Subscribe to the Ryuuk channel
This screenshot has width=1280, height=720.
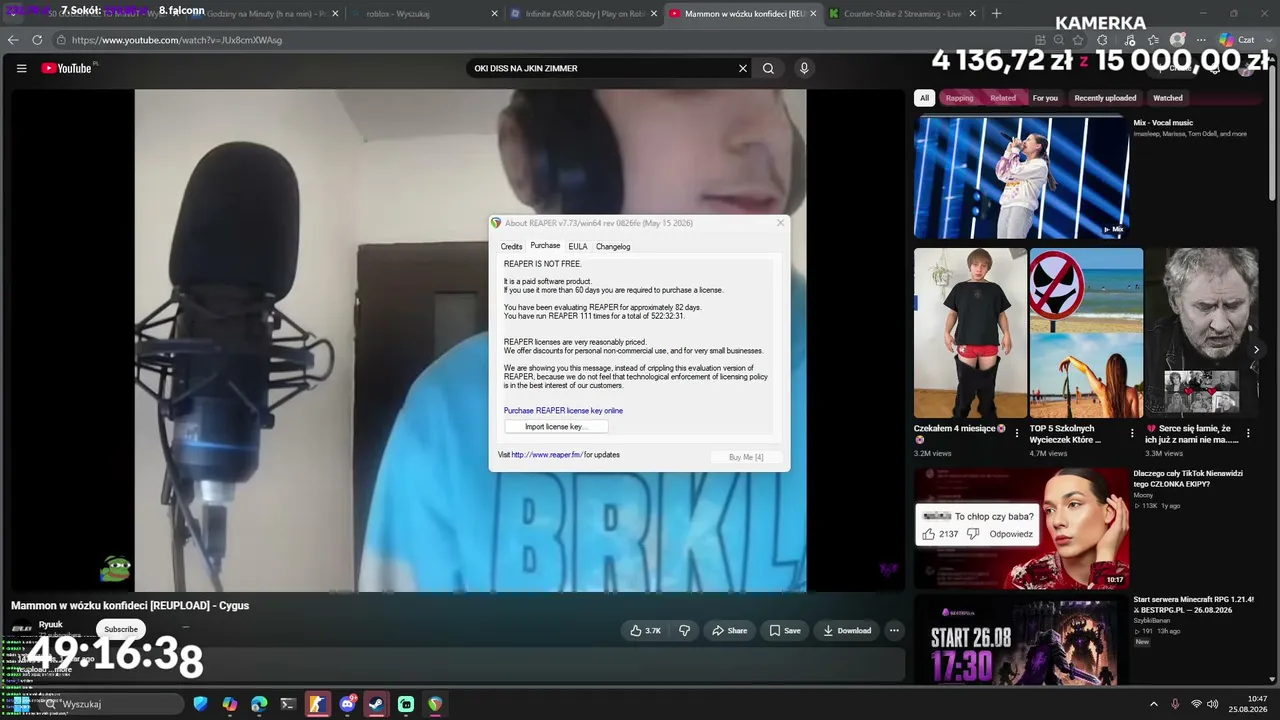tap(121, 629)
